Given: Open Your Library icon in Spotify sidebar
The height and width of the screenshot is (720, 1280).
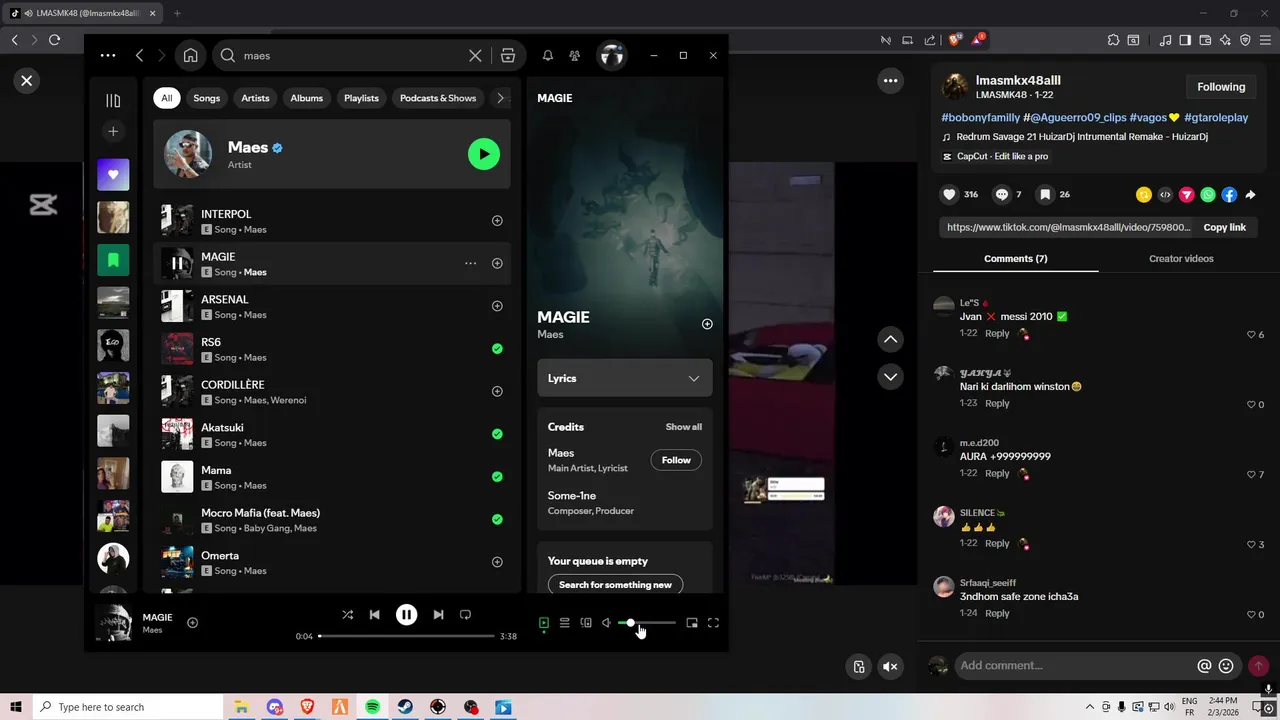Looking at the screenshot, I should point(113,100).
